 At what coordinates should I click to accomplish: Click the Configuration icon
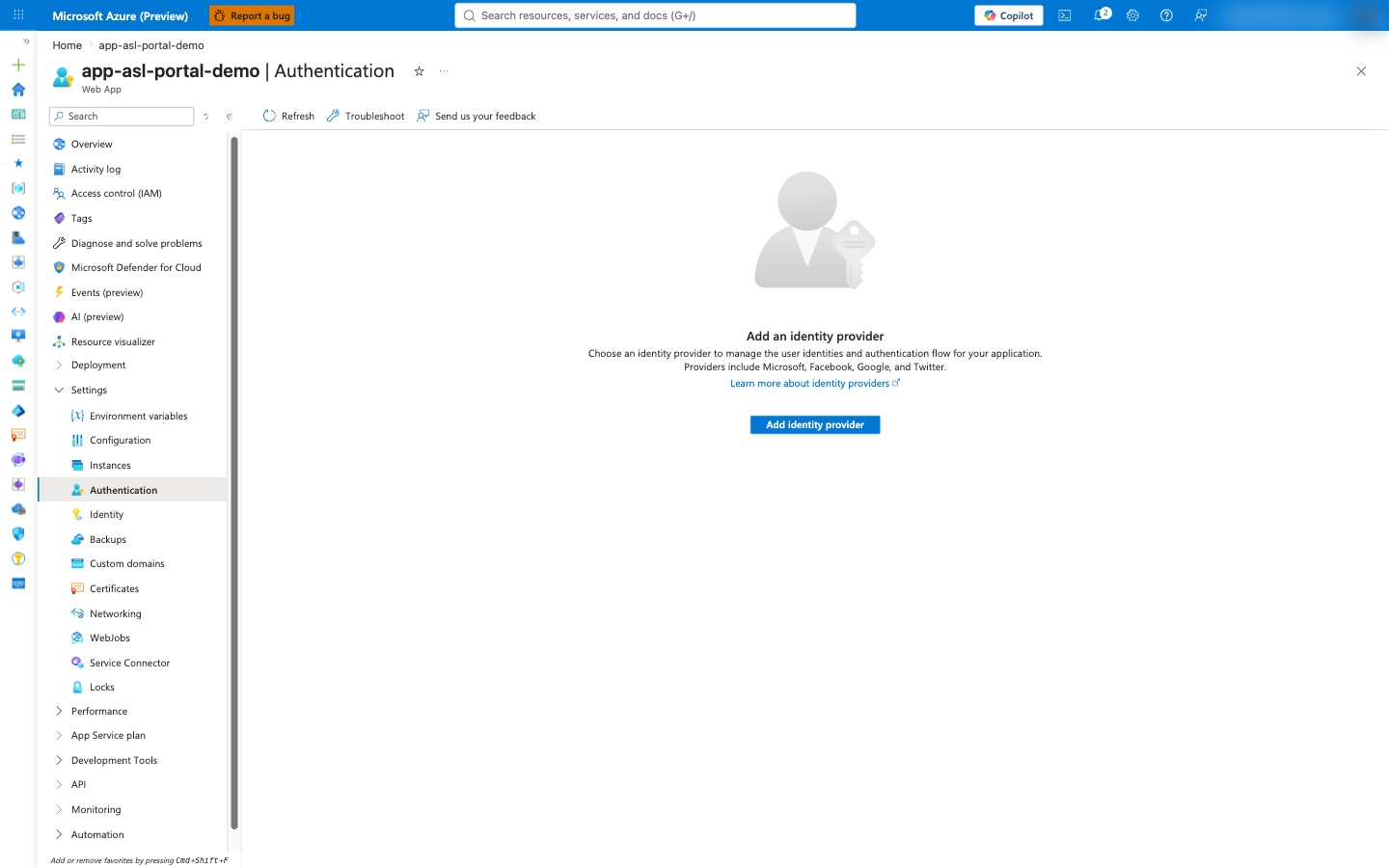point(77,440)
